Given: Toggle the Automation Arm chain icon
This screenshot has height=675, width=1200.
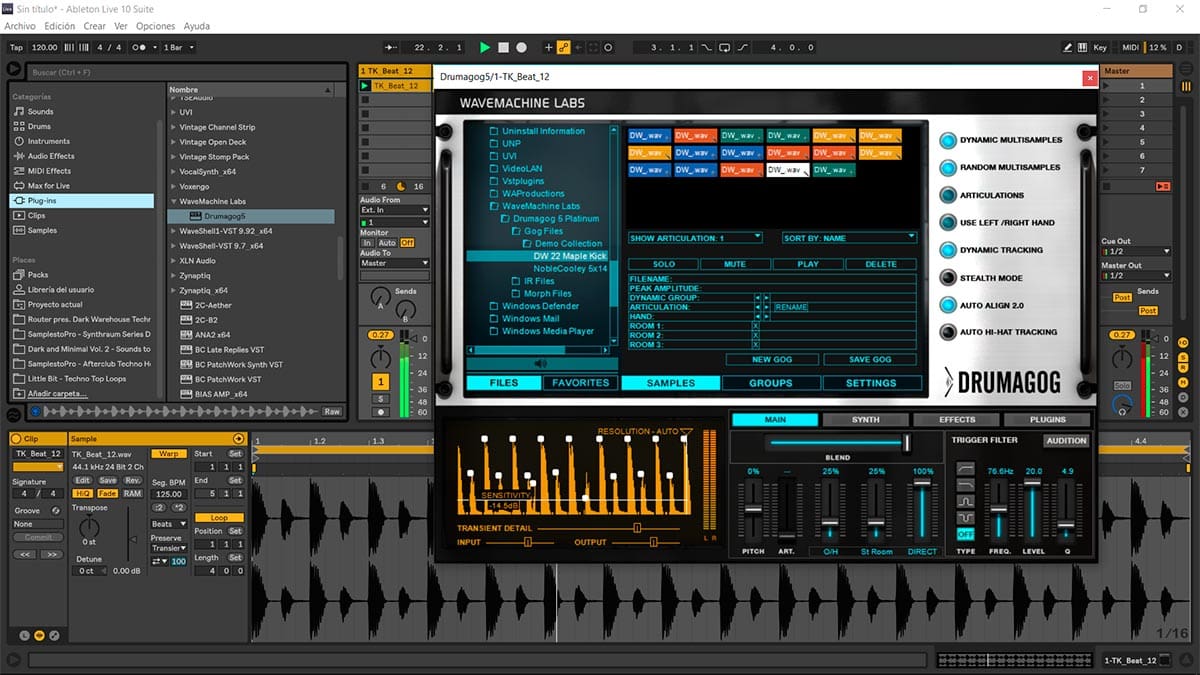Looking at the screenshot, I should [x=563, y=47].
